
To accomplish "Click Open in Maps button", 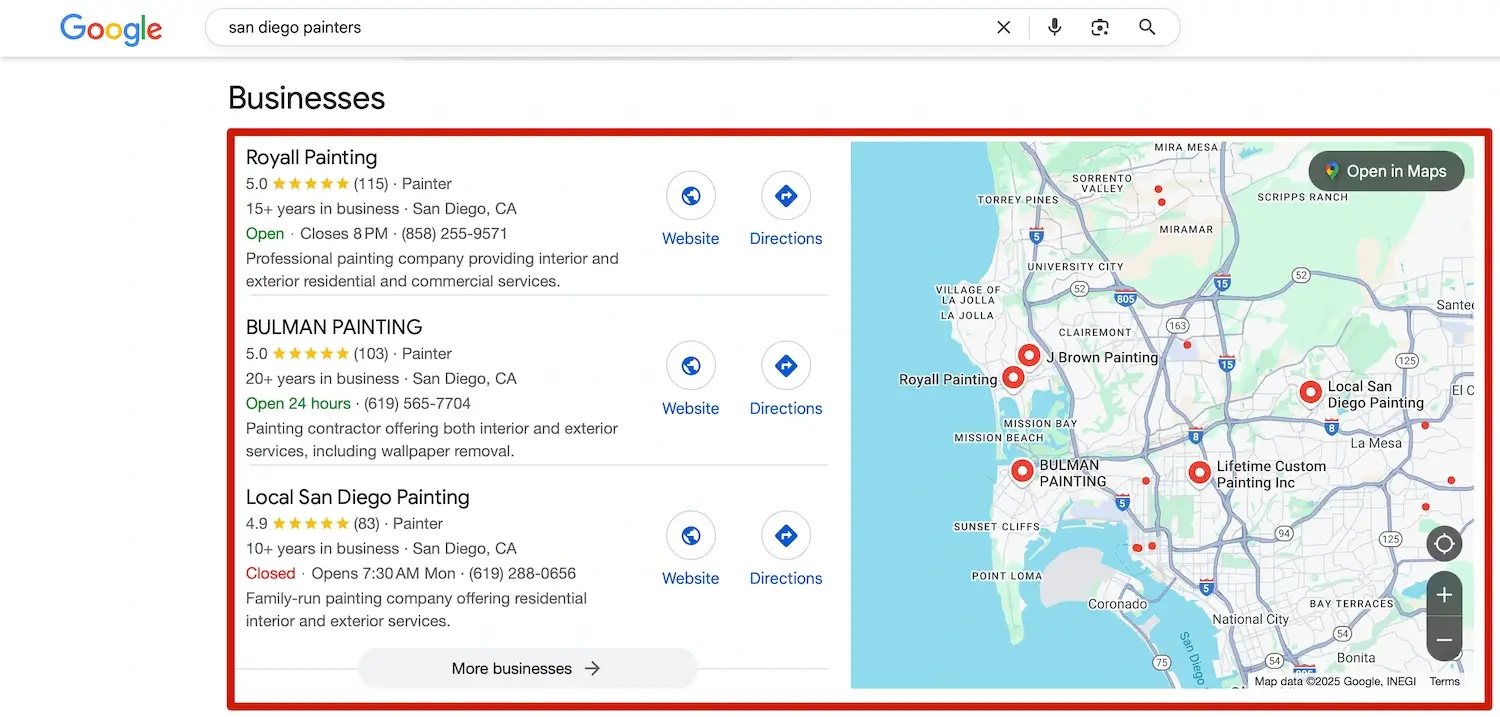I will 1386,171.
